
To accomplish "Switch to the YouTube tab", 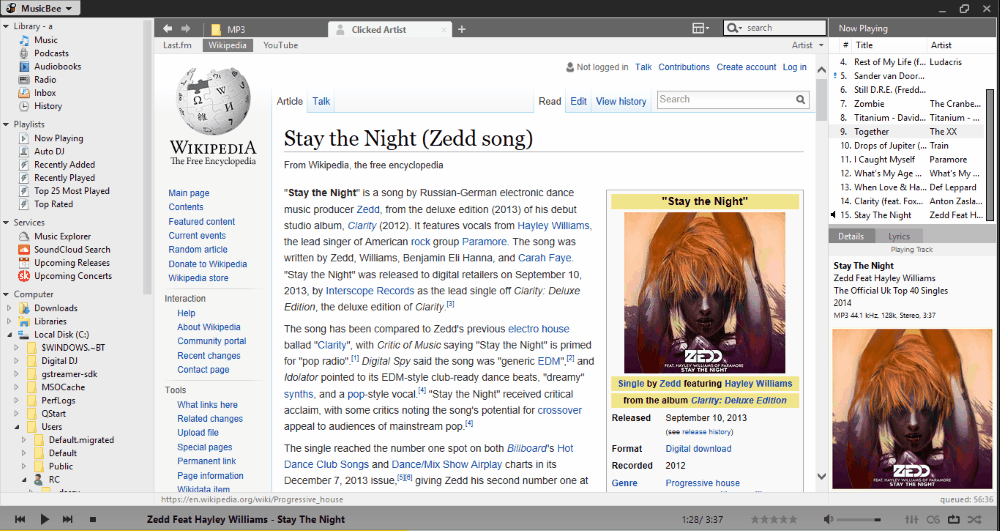I will click(x=281, y=45).
